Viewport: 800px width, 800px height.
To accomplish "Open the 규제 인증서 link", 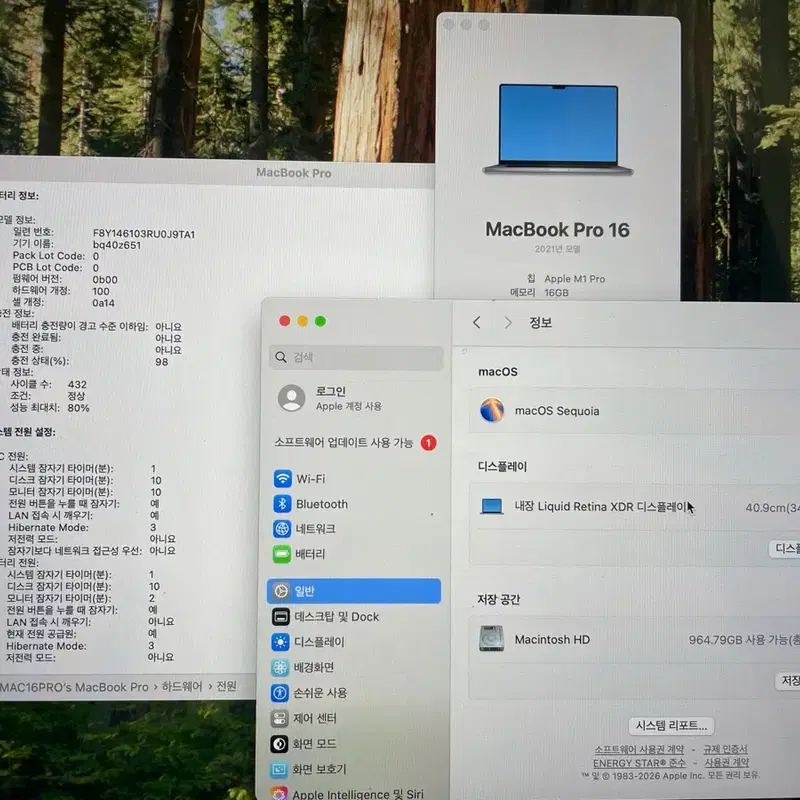I will pyautogui.click(x=725, y=749).
